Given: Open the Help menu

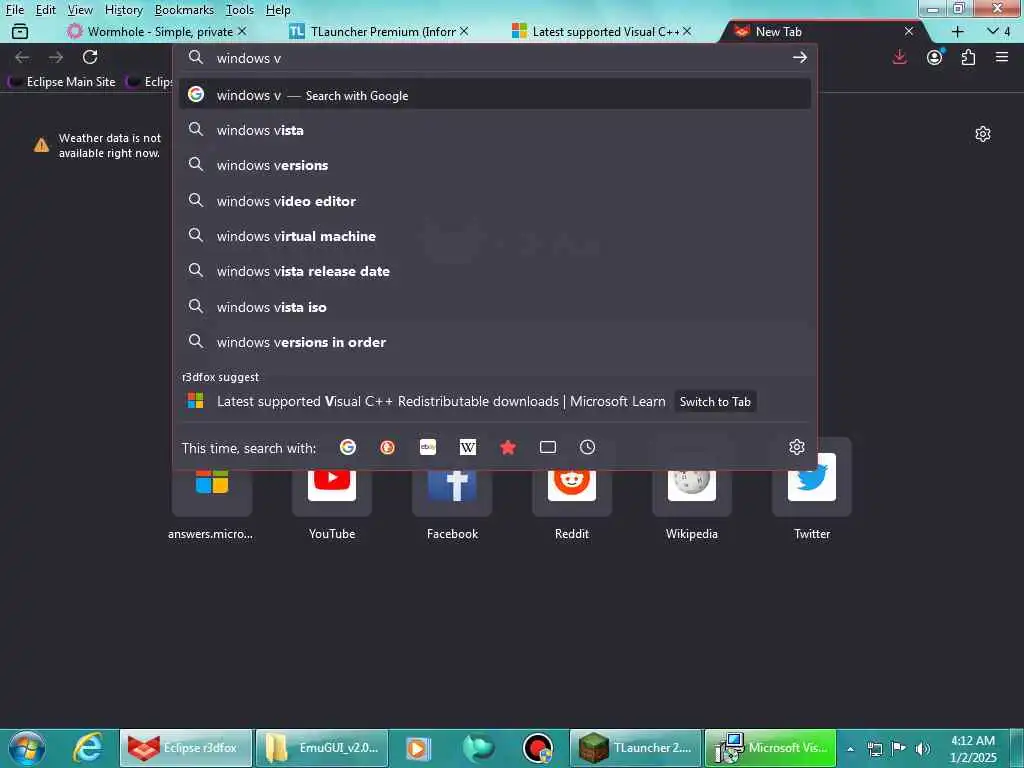Looking at the screenshot, I should click(278, 10).
